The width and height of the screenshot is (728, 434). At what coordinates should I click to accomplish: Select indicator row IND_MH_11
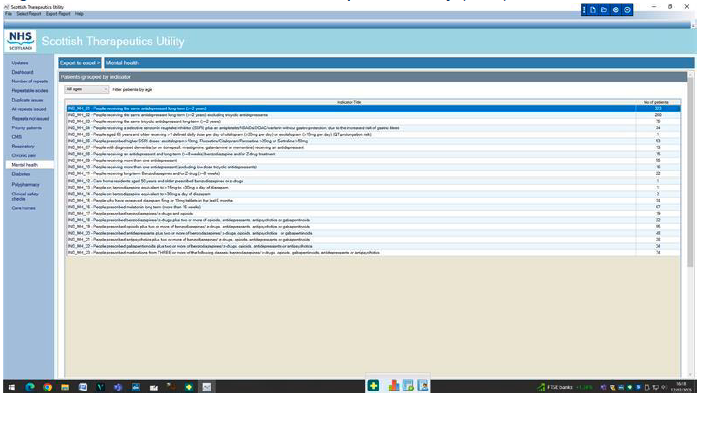coord(373,173)
